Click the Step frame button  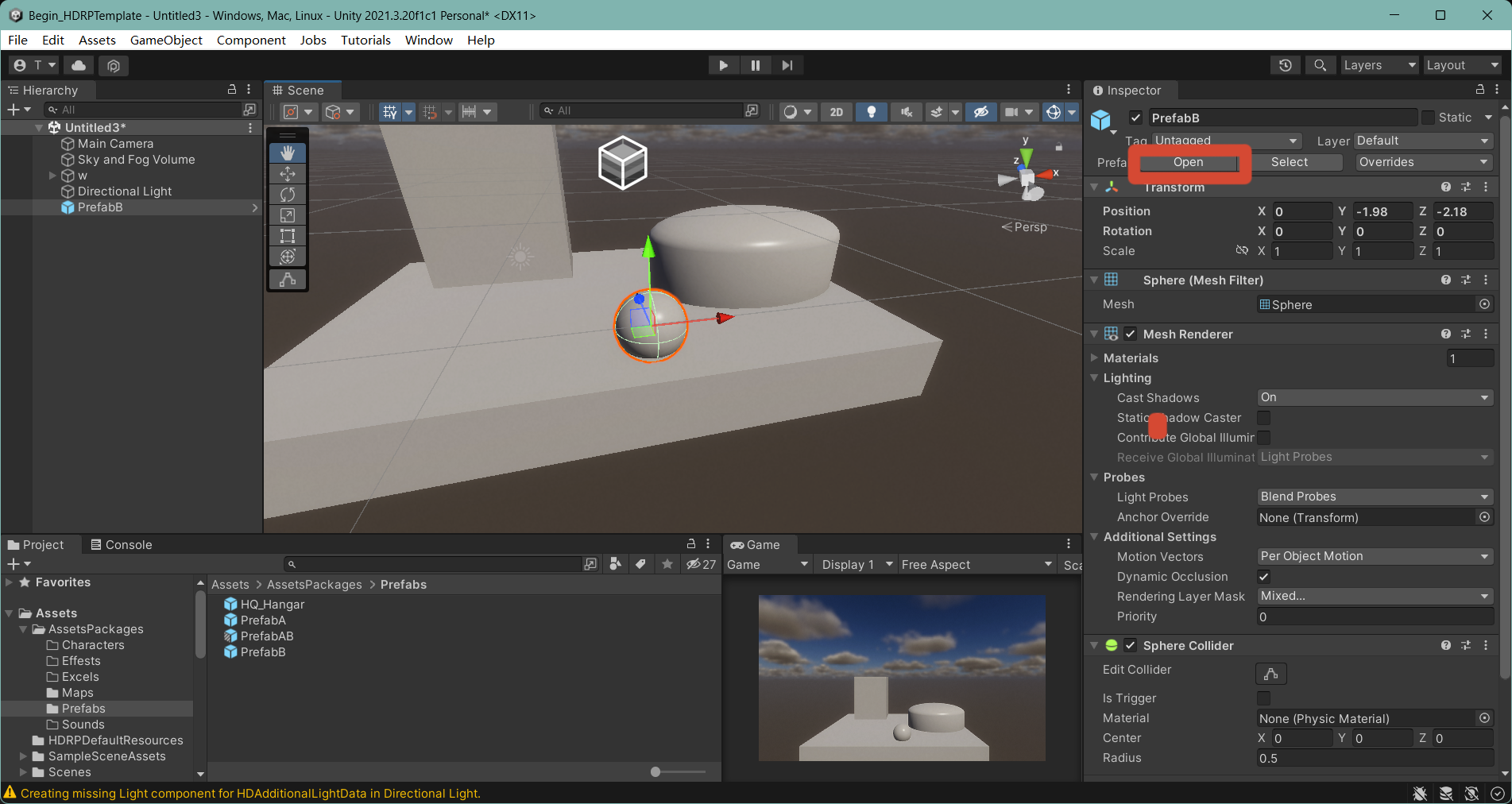(787, 65)
